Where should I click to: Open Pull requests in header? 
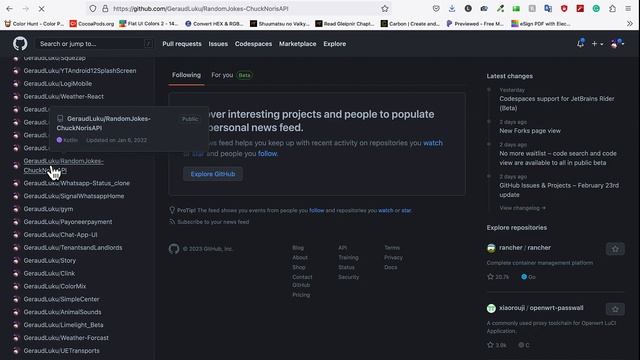182,44
